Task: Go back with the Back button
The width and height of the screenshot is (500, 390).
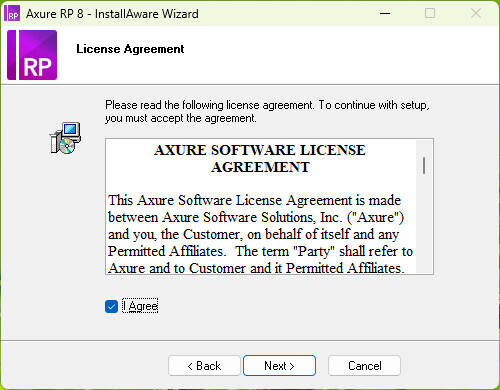Action: tap(204, 366)
